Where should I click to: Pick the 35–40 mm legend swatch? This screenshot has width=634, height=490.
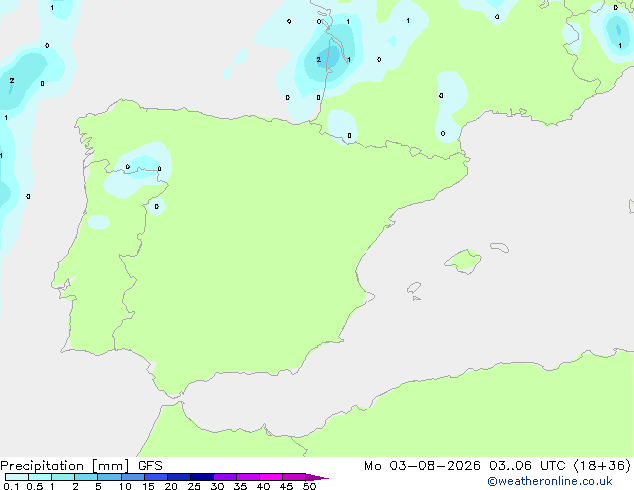247,477
